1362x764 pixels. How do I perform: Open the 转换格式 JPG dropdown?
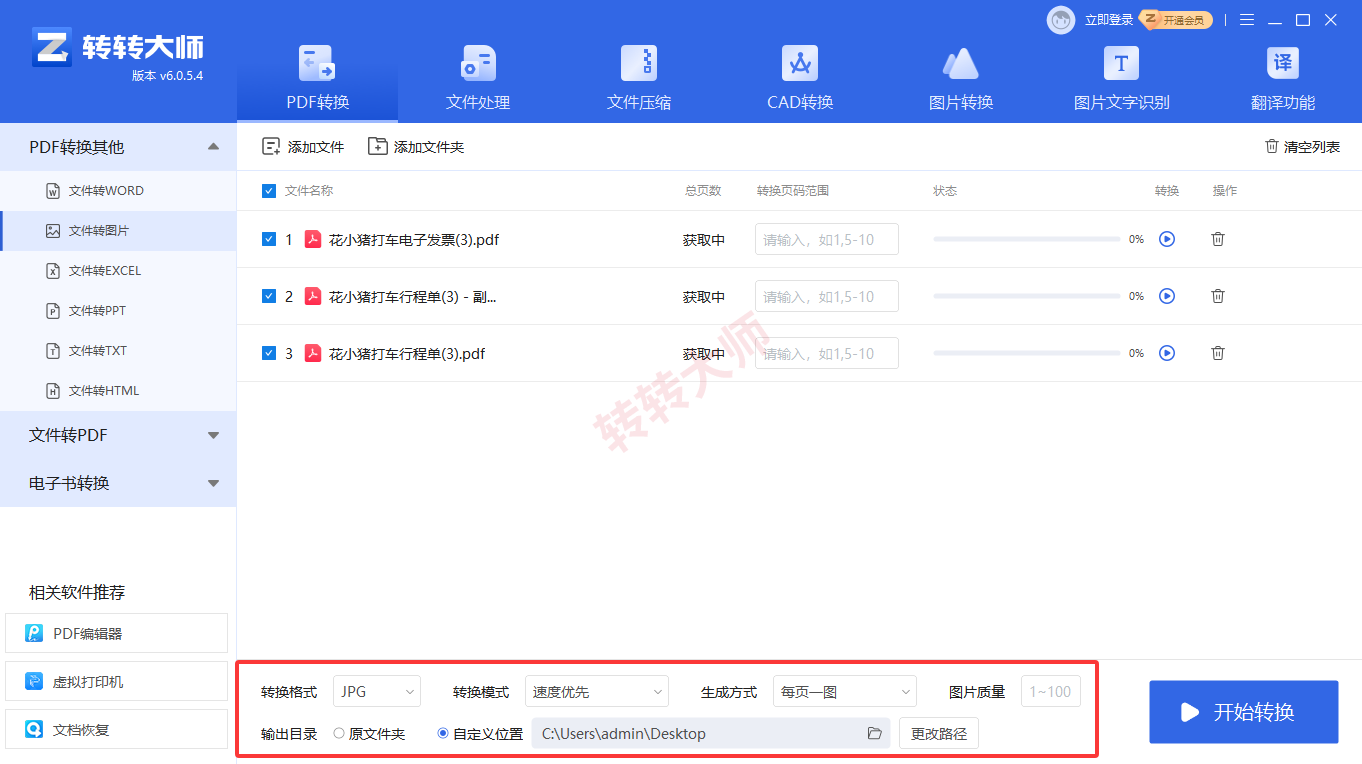[x=377, y=691]
